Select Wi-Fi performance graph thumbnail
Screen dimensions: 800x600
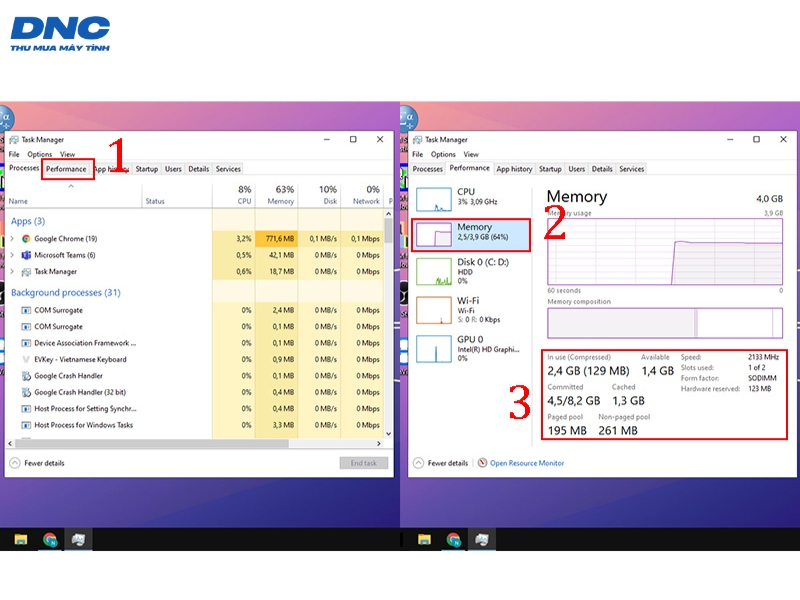tap(434, 310)
